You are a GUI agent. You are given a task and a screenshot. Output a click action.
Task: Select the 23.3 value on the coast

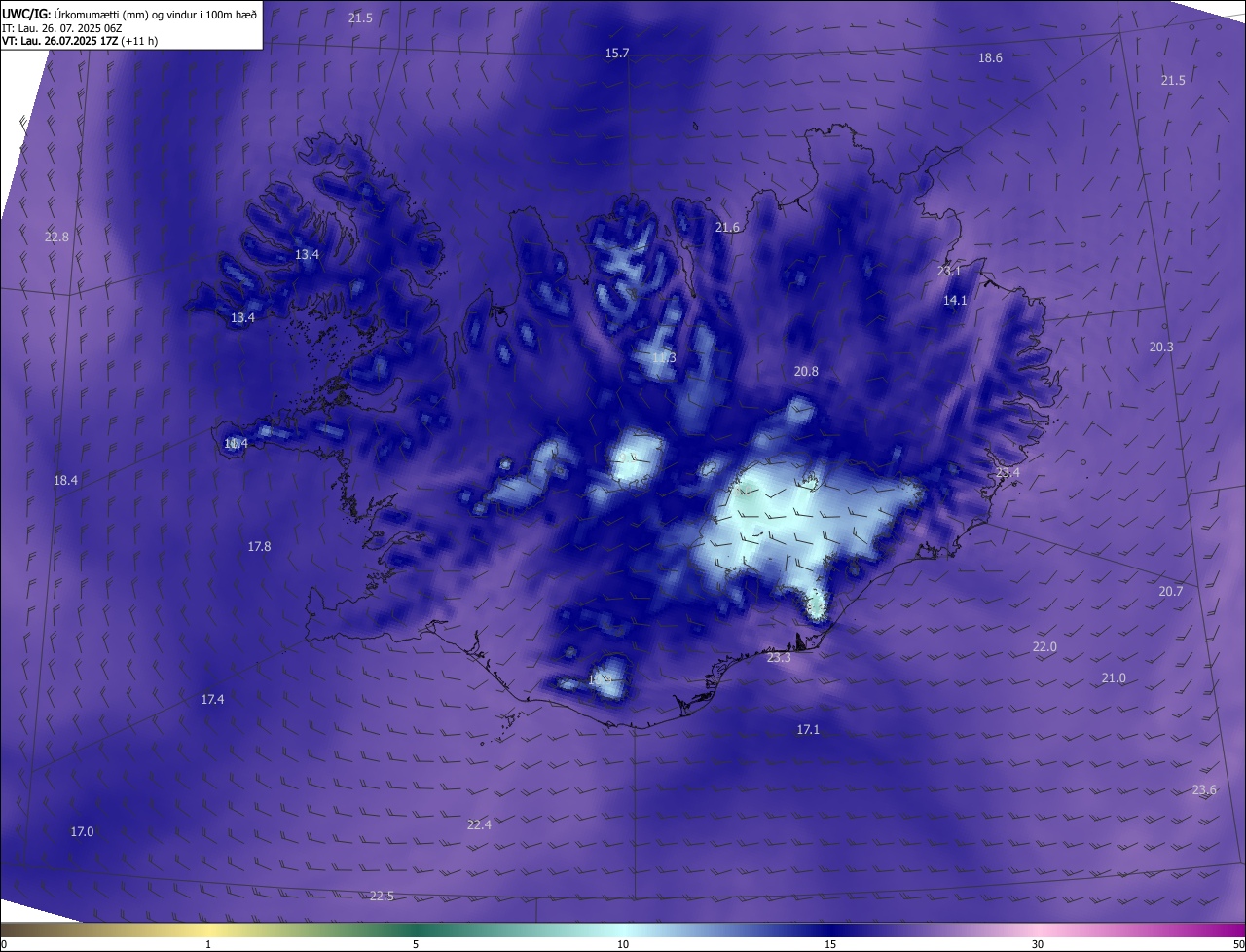pos(779,659)
